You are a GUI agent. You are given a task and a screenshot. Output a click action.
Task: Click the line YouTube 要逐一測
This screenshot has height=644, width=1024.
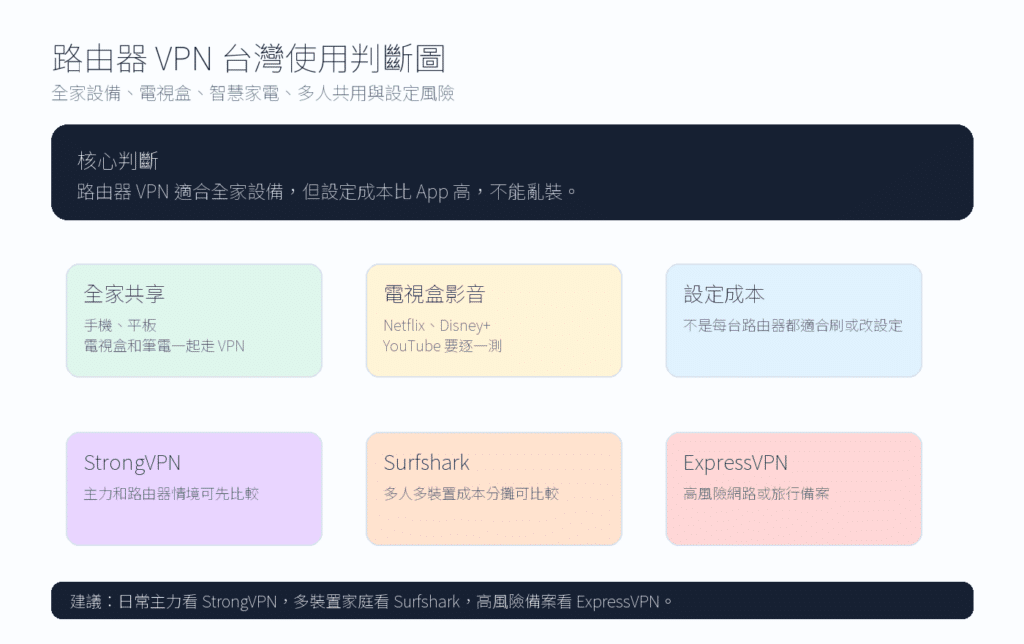(x=442, y=346)
